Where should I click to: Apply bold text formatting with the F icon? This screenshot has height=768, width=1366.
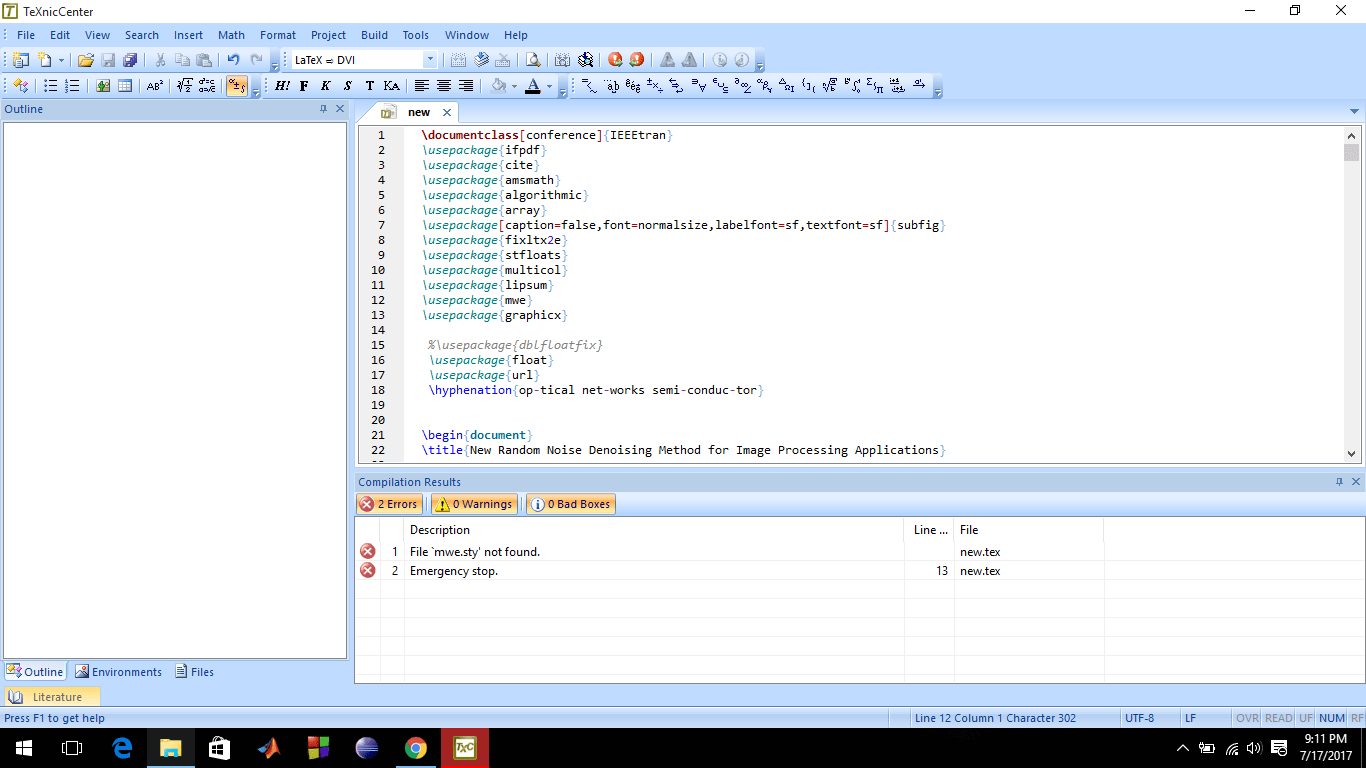click(304, 87)
